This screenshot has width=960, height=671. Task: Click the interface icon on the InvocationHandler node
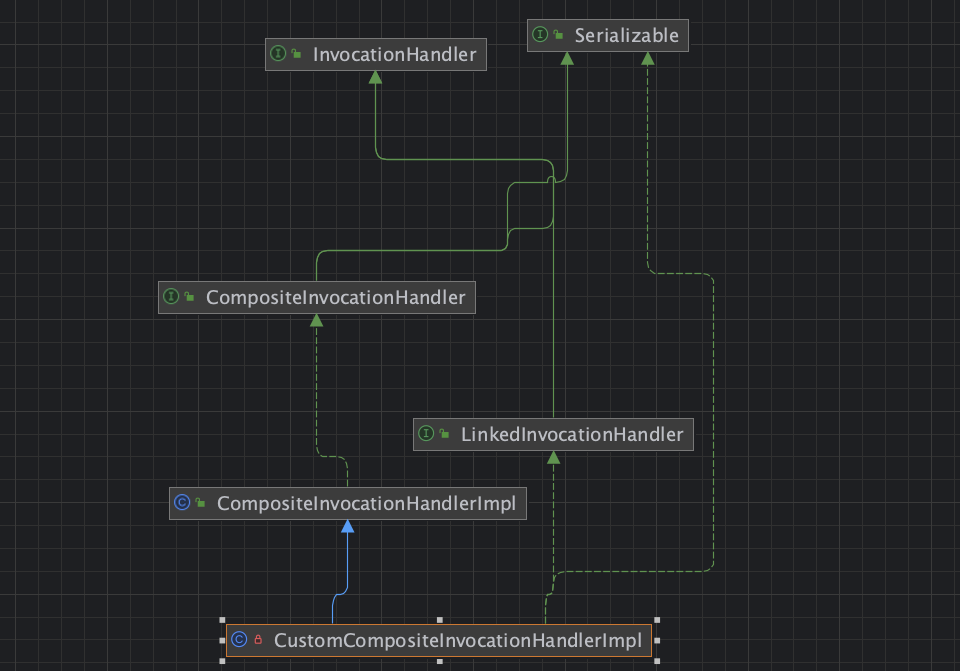click(x=278, y=54)
